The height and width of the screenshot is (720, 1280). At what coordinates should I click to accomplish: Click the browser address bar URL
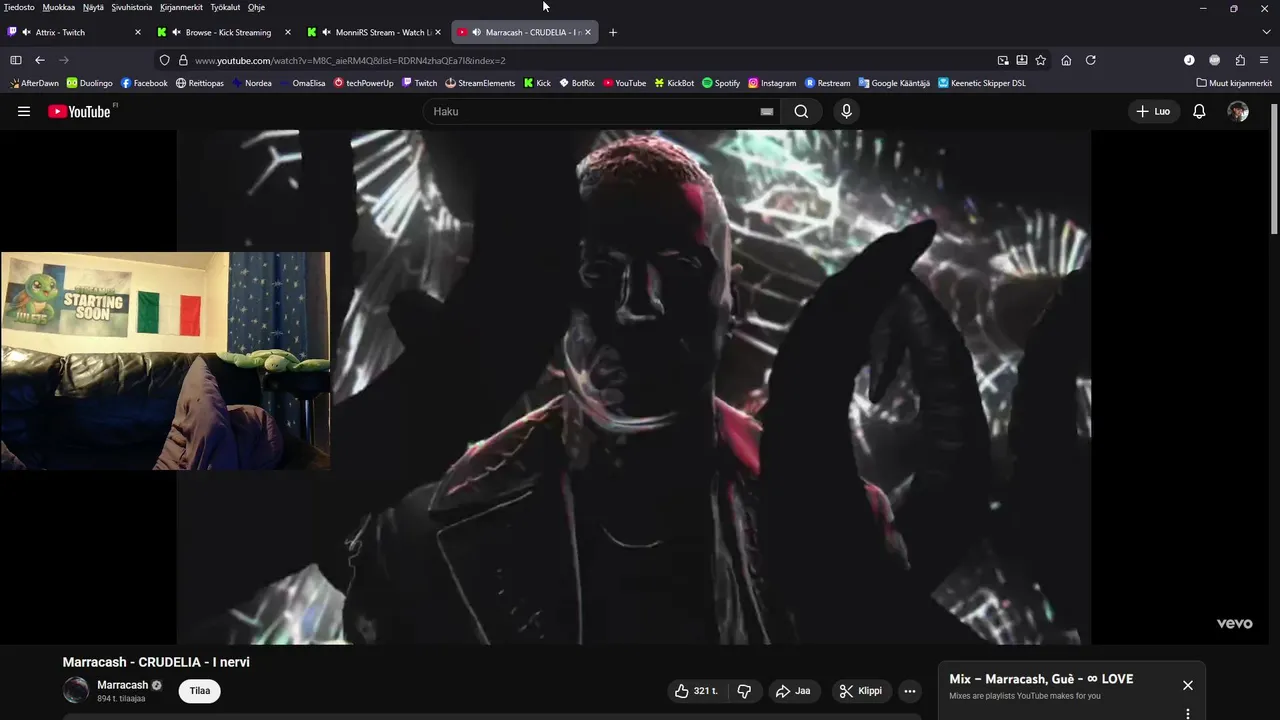click(x=350, y=60)
